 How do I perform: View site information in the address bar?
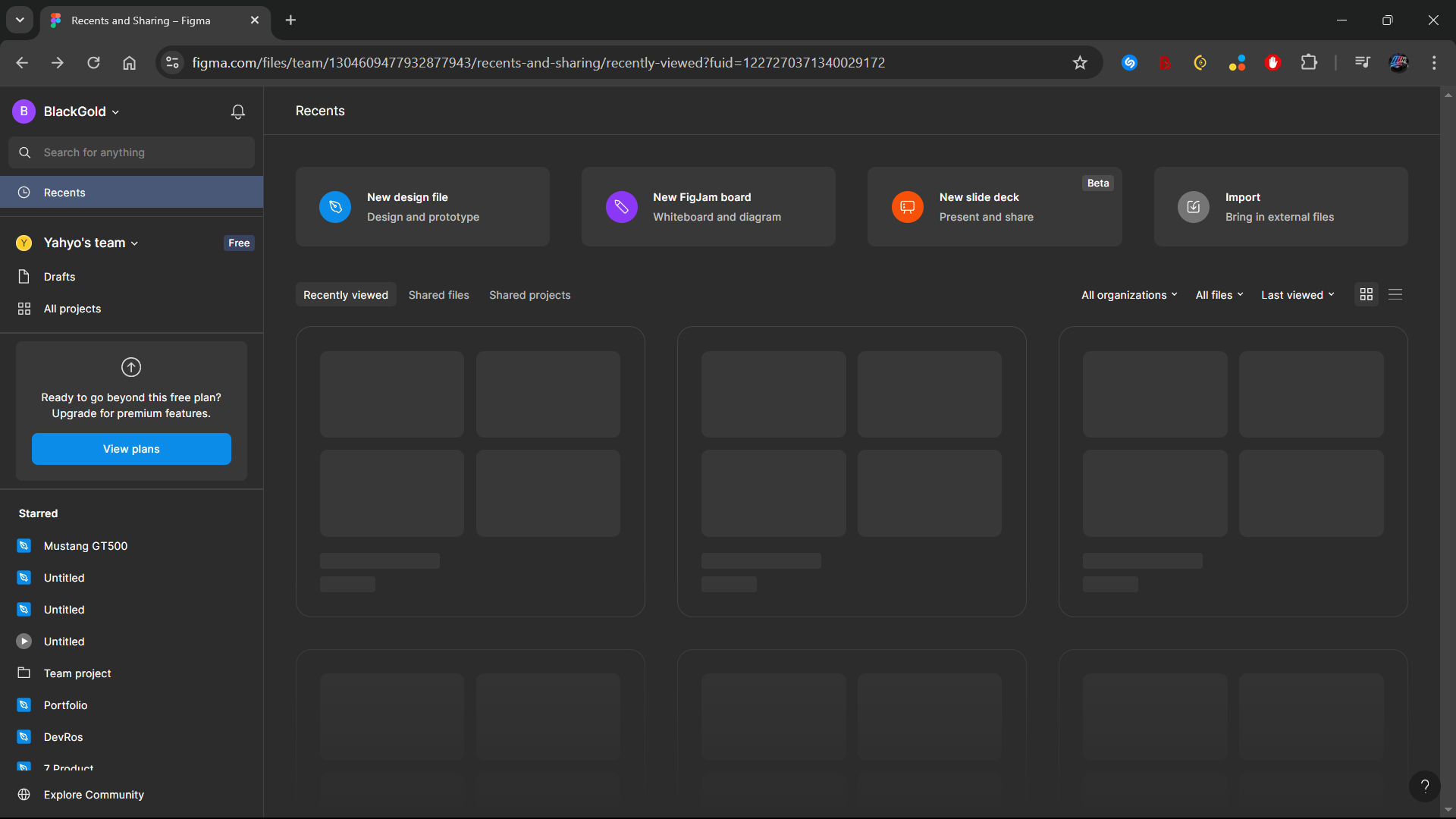[x=173, y=63]
